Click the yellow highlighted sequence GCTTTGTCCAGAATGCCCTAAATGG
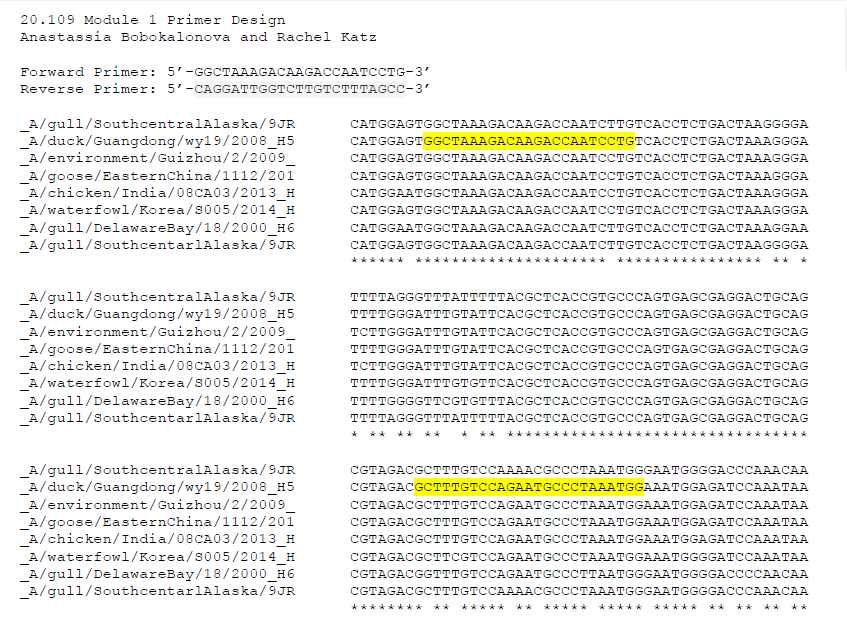The width and height of the screenshot is (847, 644). [x=529, y=487]
